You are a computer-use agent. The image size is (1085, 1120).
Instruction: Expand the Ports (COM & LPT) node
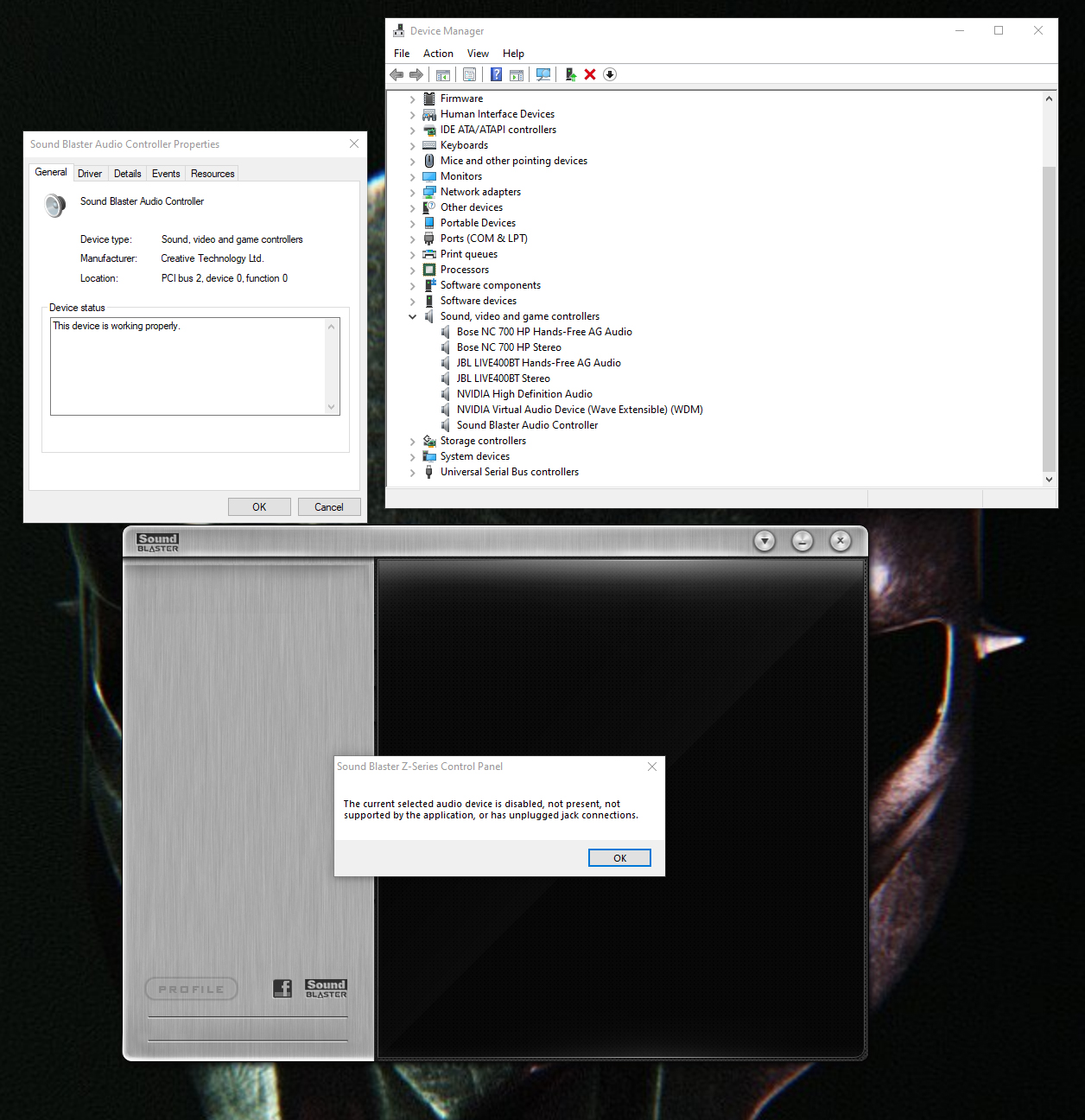tap(413, 239)
